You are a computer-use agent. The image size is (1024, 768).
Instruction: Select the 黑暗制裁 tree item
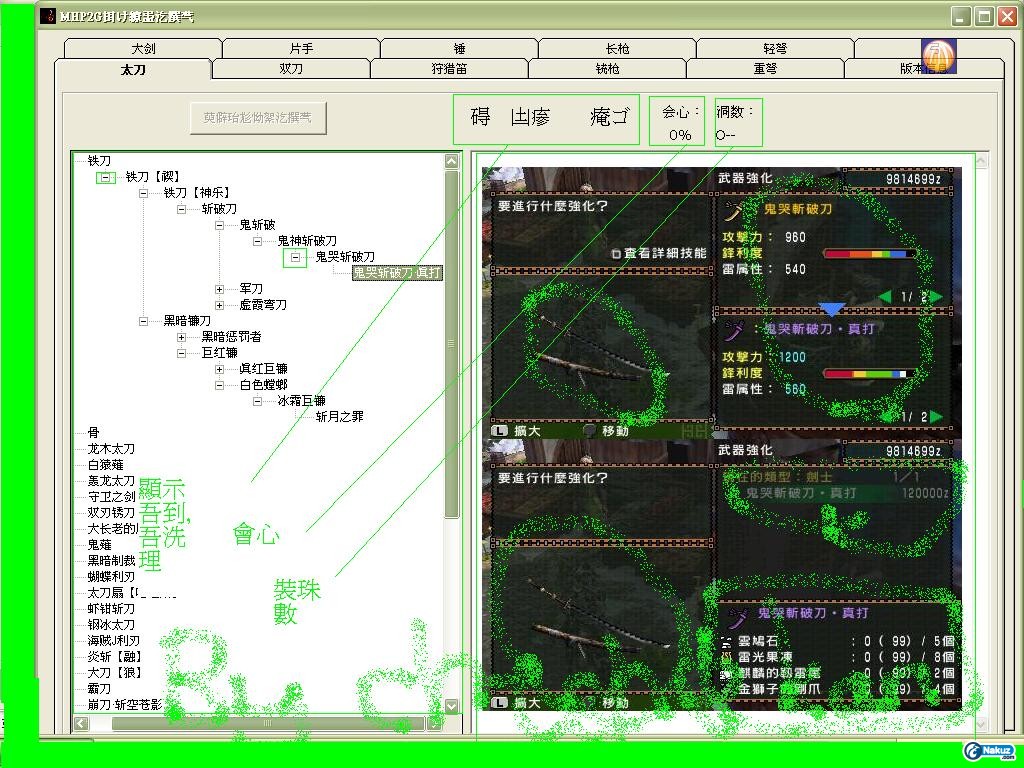pyautogui.click(x=111, y=561)
